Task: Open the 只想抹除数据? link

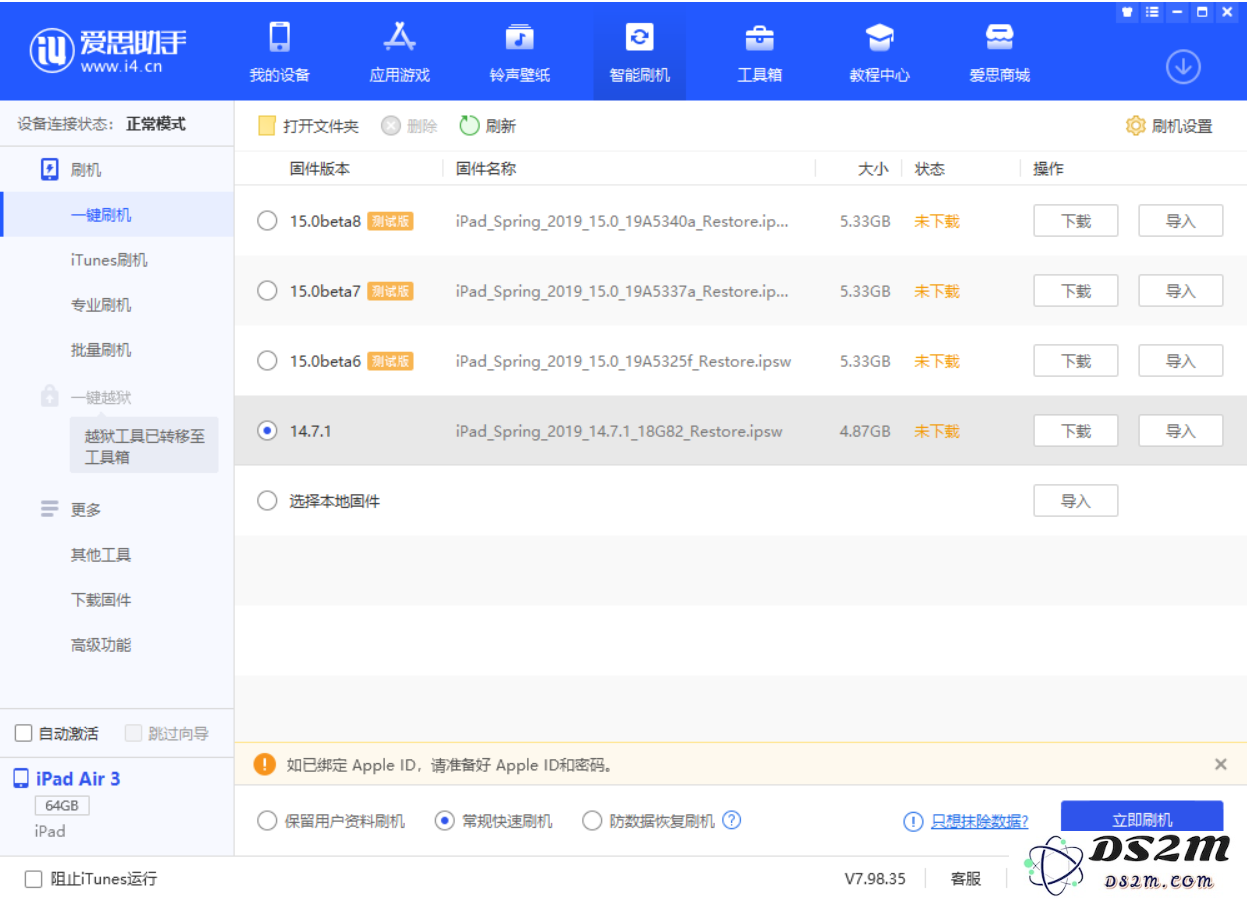Action: pyautogui.click(x=979, y=821)
